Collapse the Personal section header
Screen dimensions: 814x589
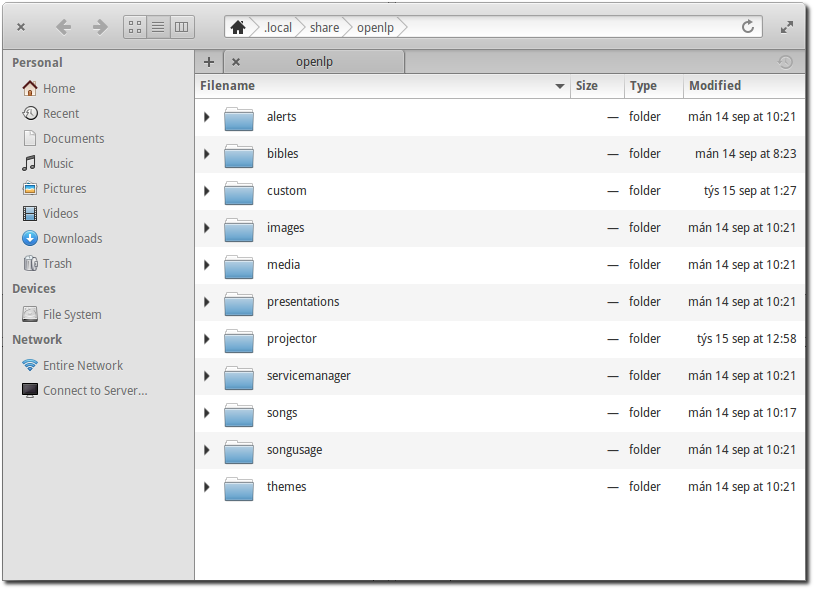pos(37,63)
